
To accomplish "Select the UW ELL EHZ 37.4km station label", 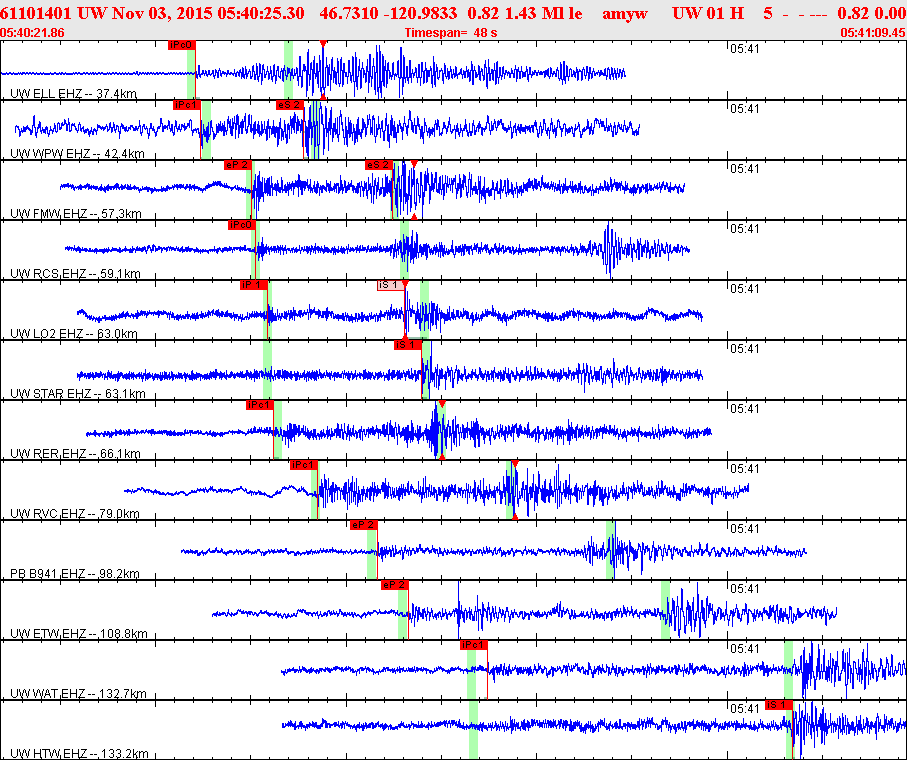I will tap(73, 94).
